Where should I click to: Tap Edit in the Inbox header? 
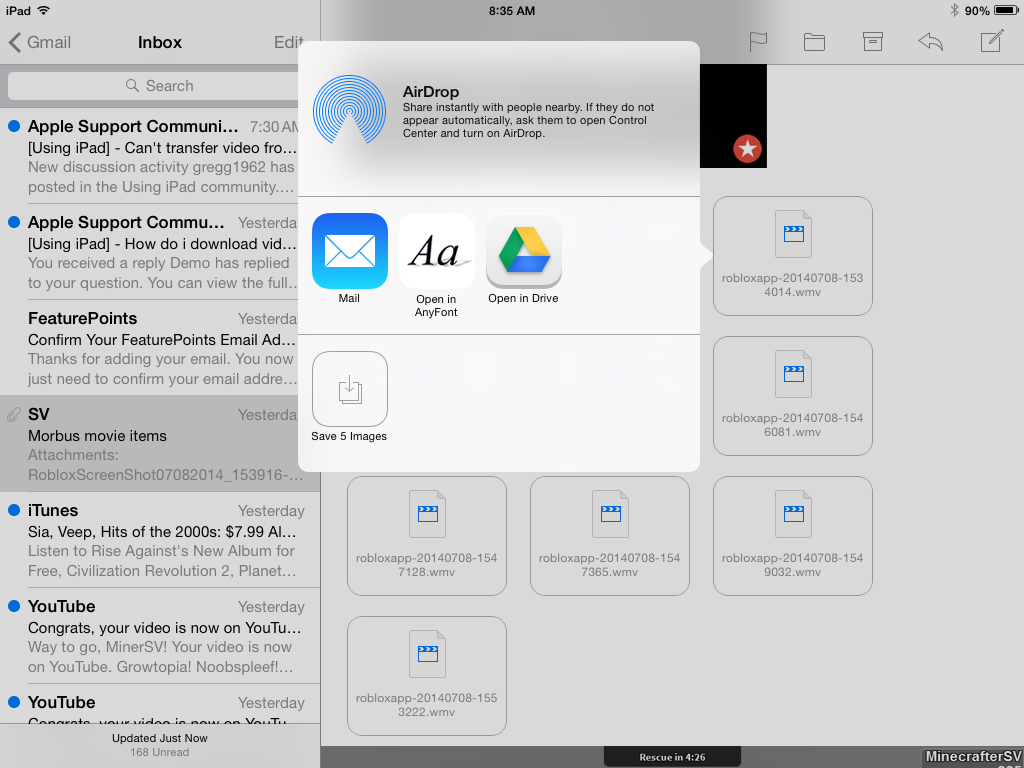[x=289, y=42]
